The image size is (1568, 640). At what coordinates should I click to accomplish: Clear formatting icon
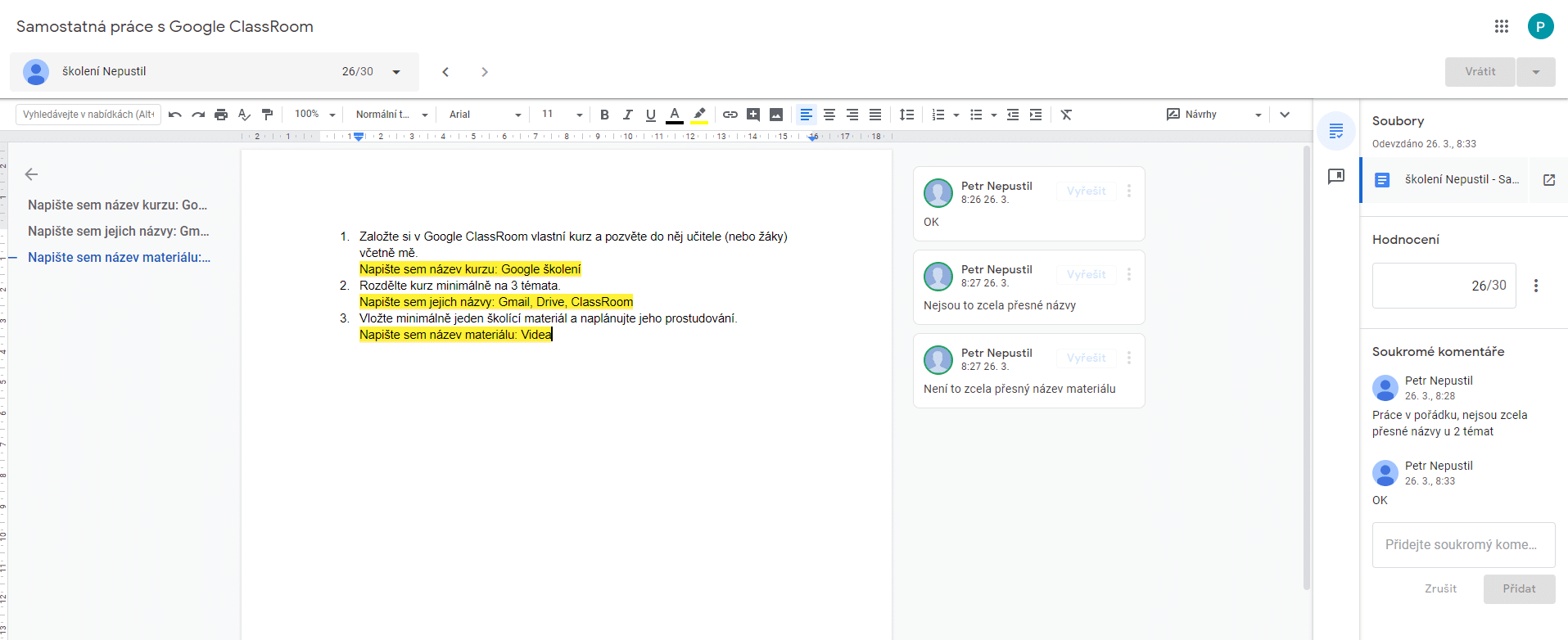[x=1066, y=115]
